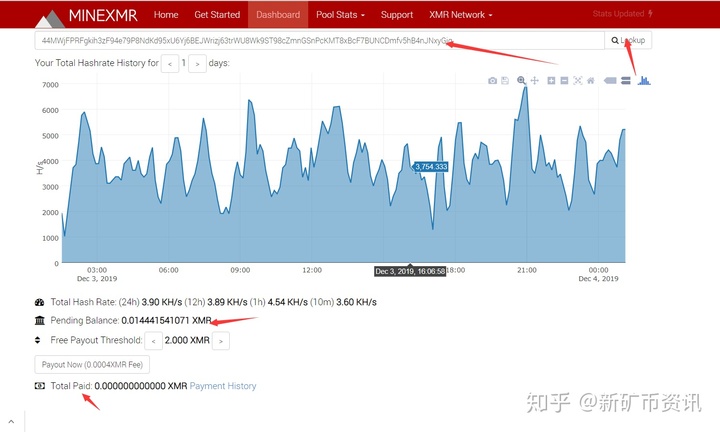Zoom out on the hashrate chart
The height and width of the screenshot is (432, 720).
(x=564, y=81)
